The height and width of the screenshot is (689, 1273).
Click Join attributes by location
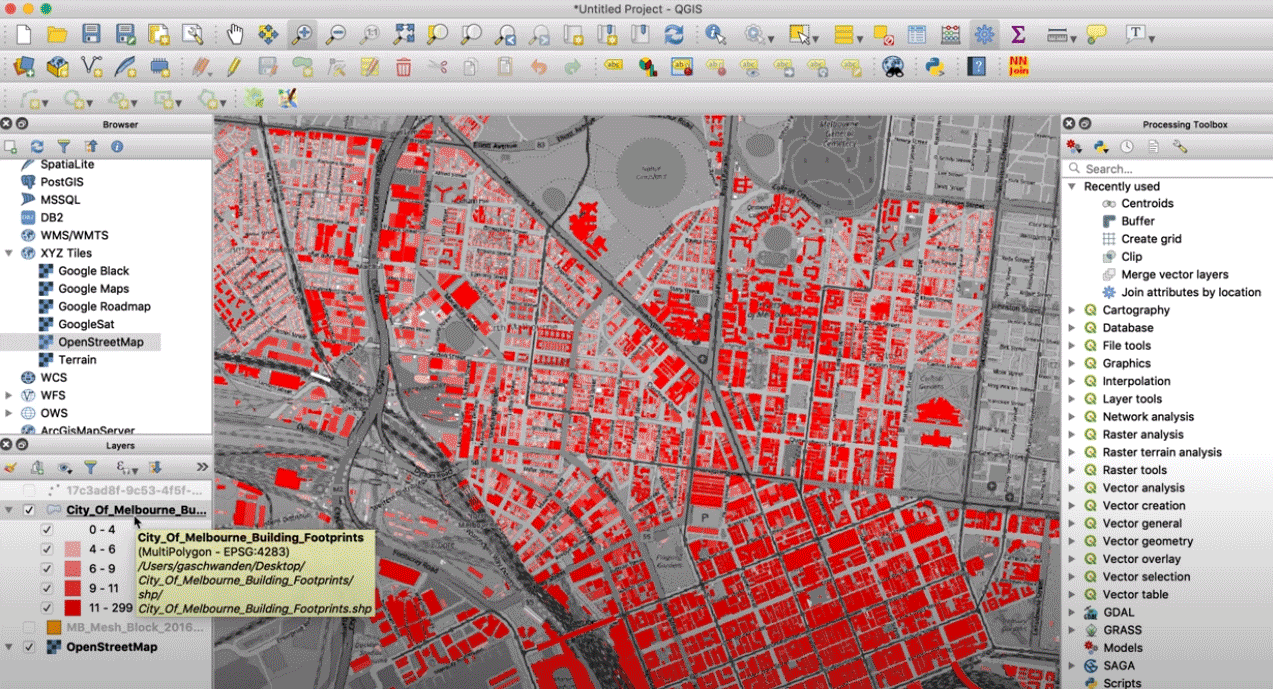tap(1190, 292)
